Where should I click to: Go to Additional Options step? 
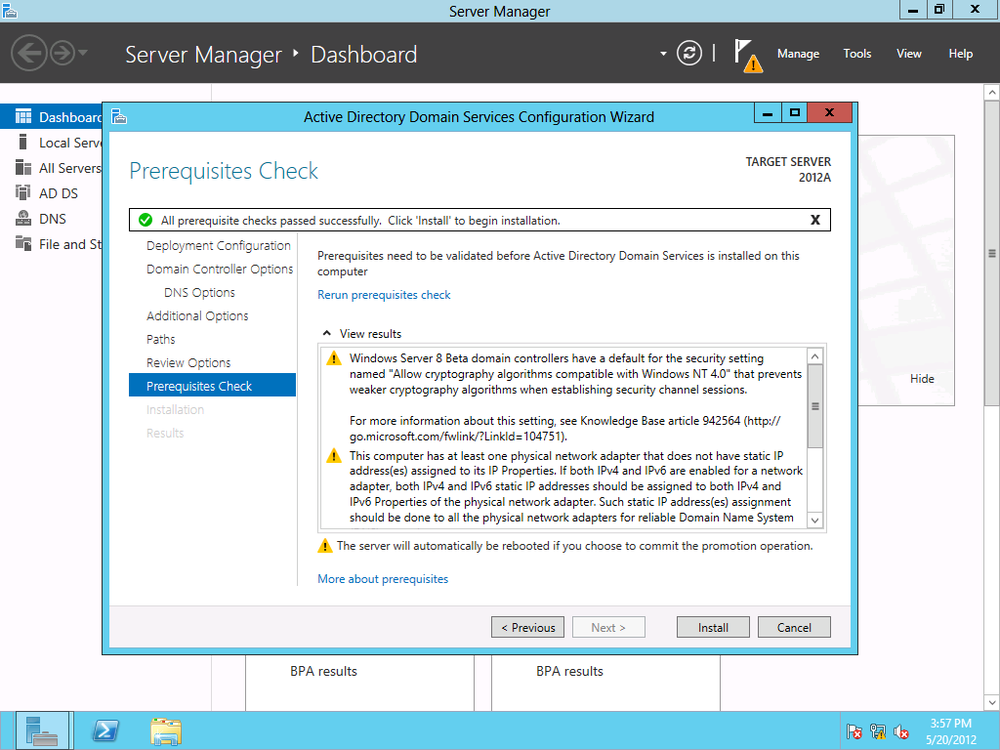197,316
